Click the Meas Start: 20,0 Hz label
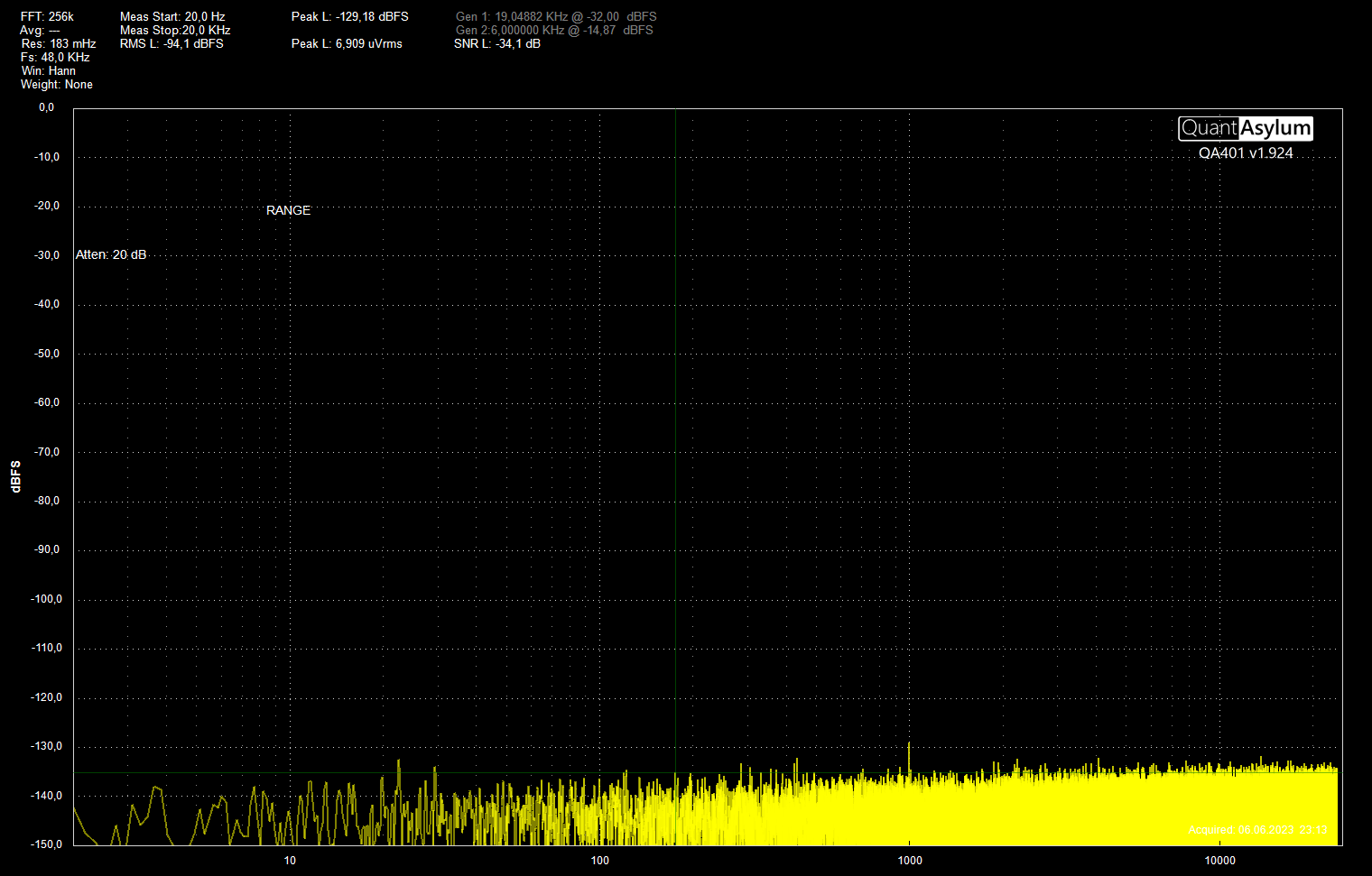The image size is (1372, 876). 172,17
